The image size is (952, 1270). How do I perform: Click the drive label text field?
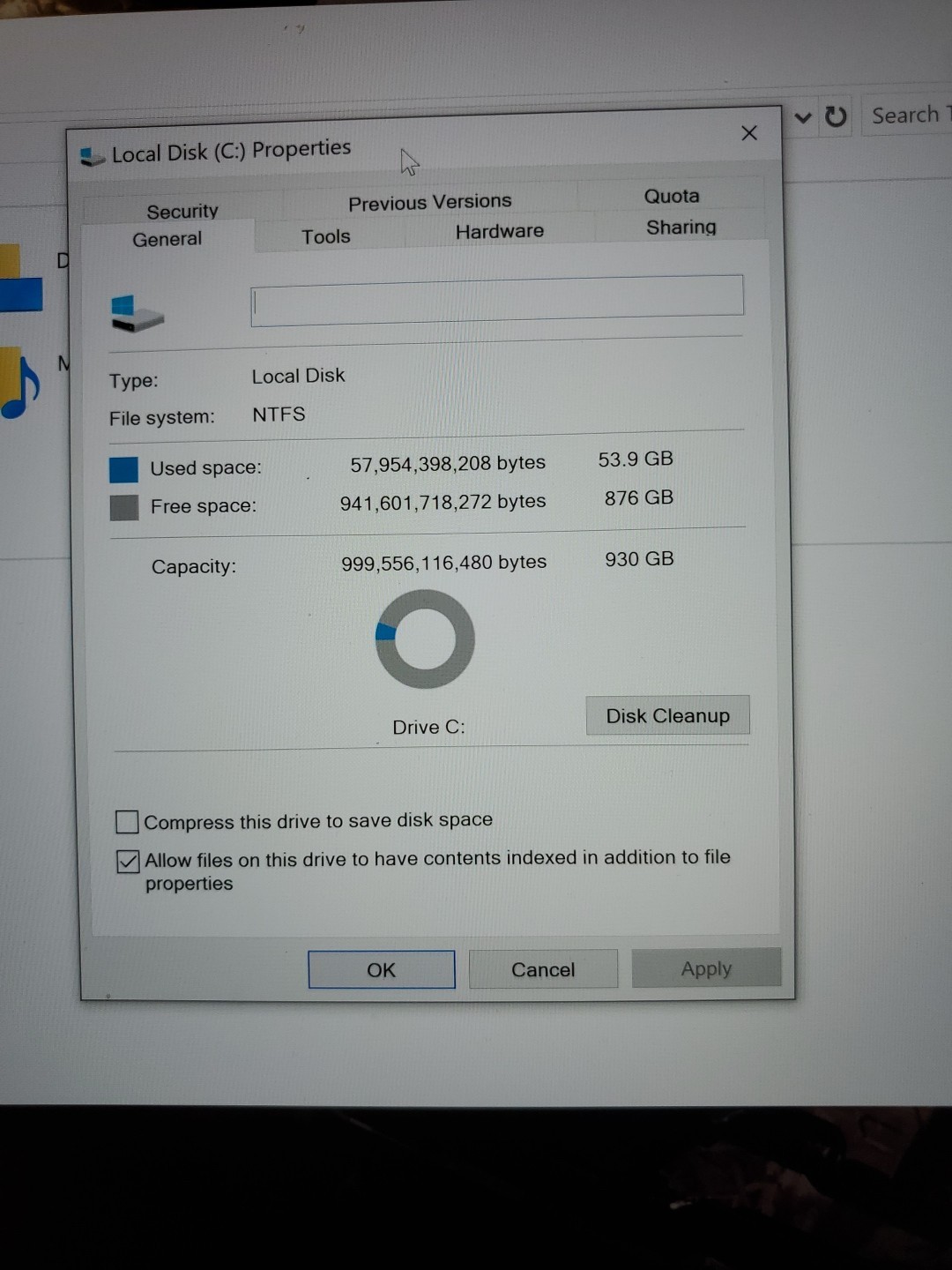pyautogui.click(x=496, y=300)
